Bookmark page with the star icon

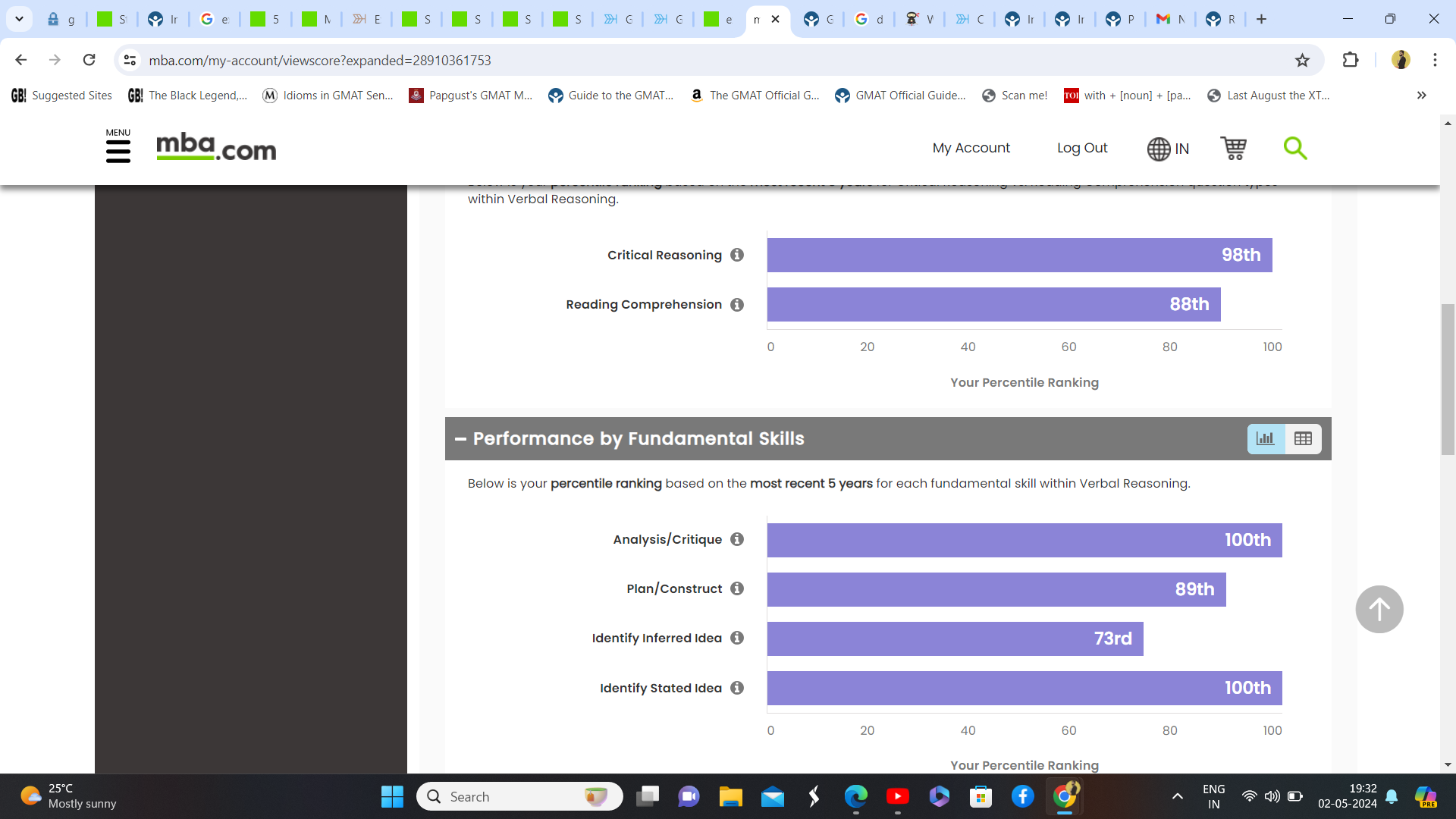(x=1302, y=61)
